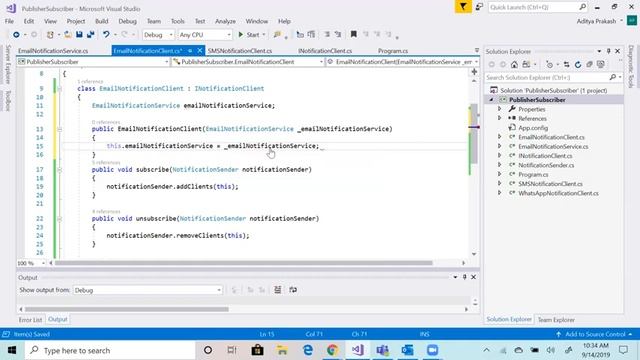Click the Save All toolbar icon
640x360 pixels.
90,35
